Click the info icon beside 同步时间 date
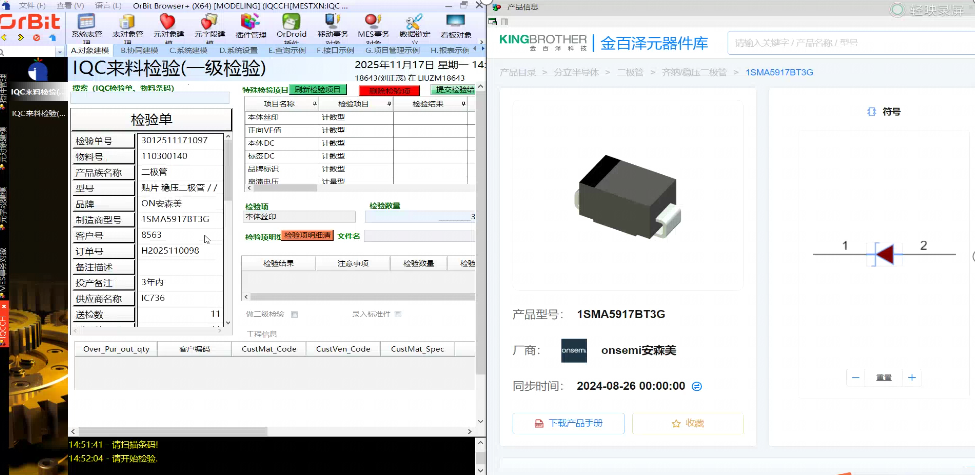 (697, 386)
